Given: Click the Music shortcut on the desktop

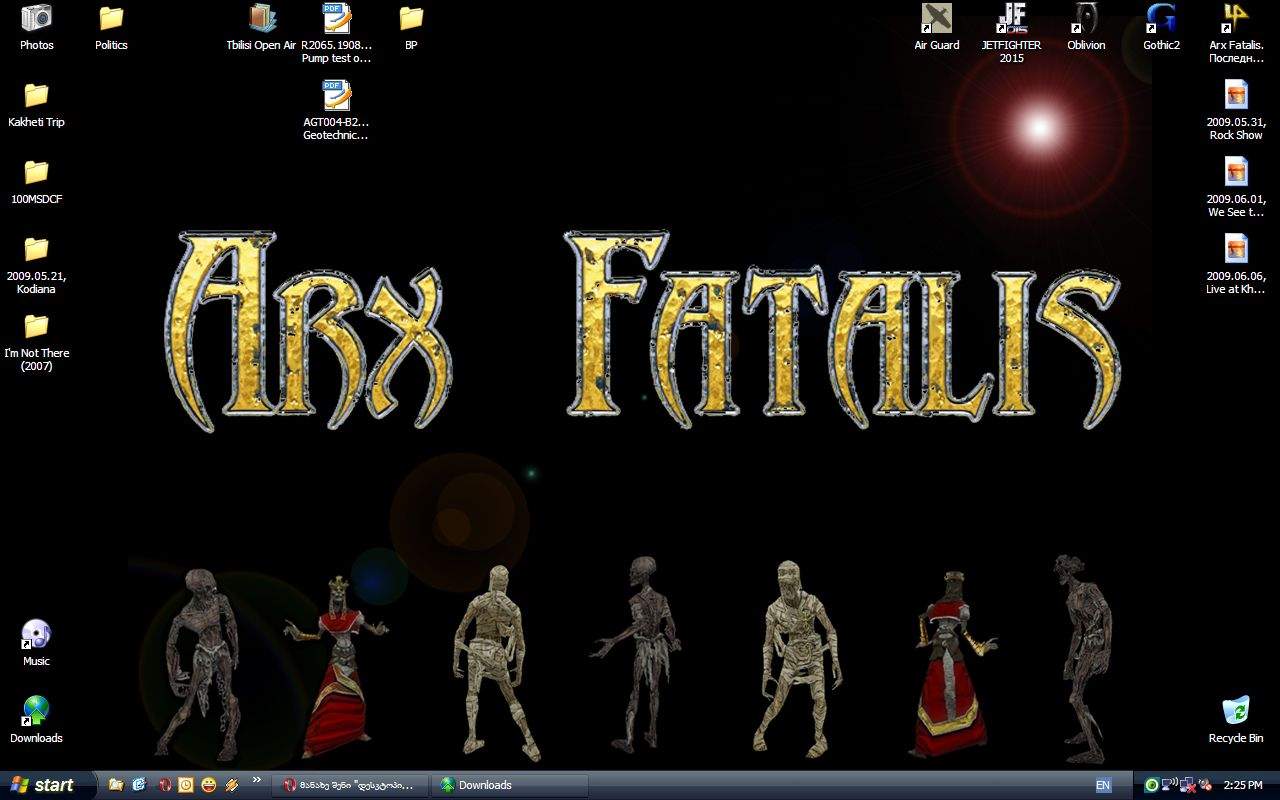Looking at the screenshot, I should pyautogui.click(x=36, y=636).
